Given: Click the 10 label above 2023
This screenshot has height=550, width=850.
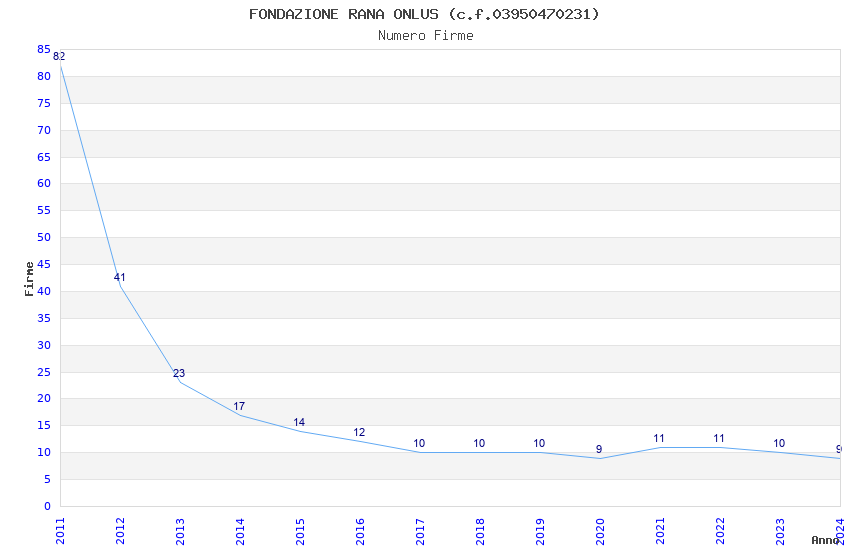Looking at the screenshot, I should [779, 443].
